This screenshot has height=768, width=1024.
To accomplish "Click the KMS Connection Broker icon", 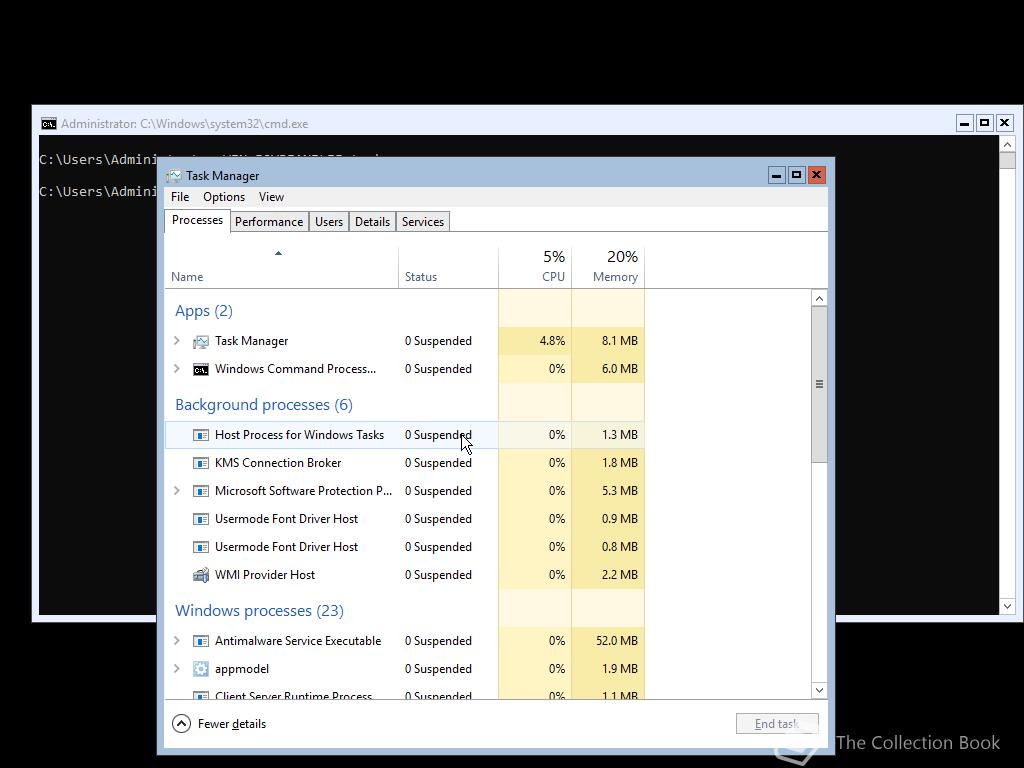I will coord(200,463).
